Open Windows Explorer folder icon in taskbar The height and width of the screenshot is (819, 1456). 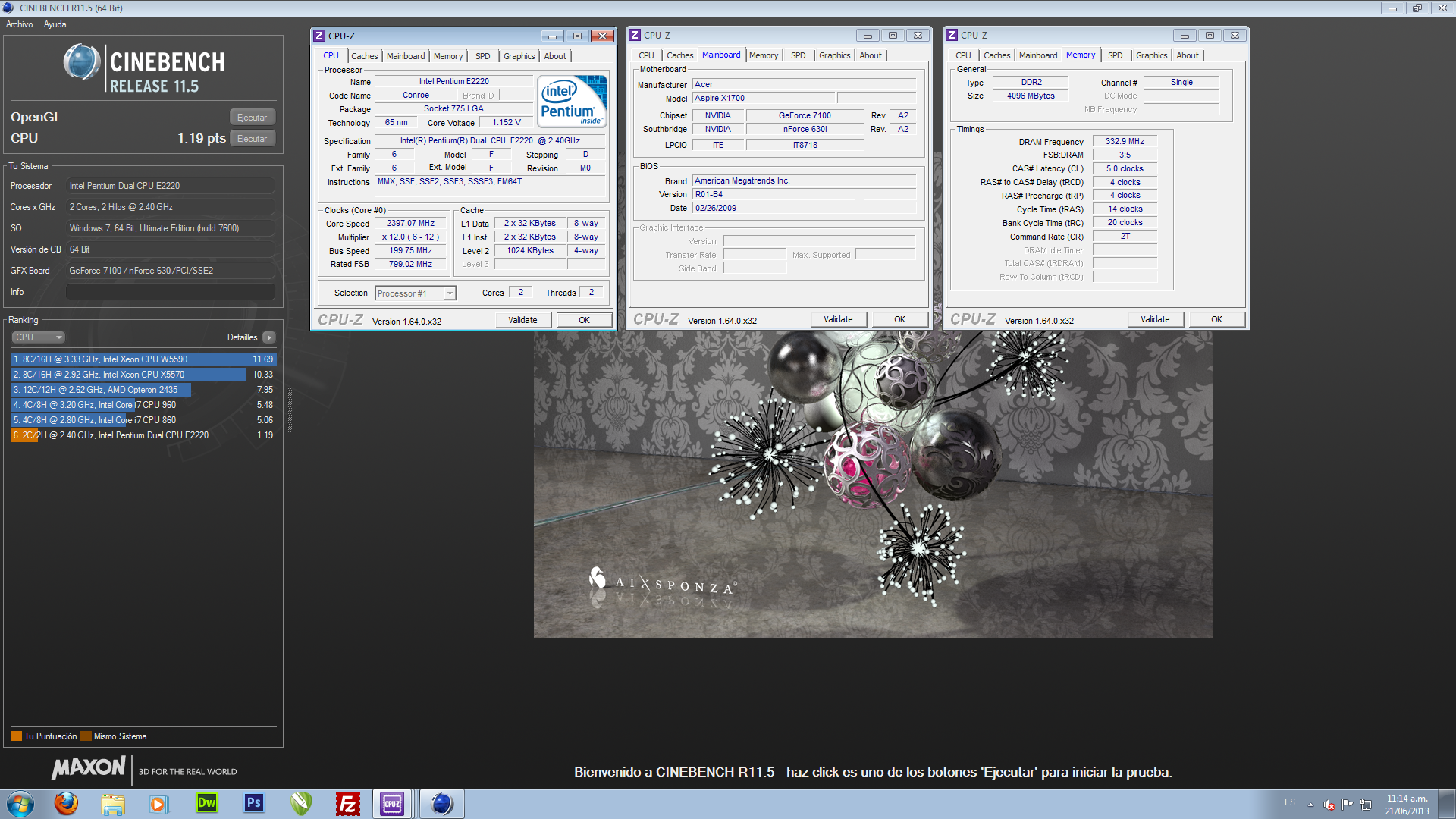113,804
